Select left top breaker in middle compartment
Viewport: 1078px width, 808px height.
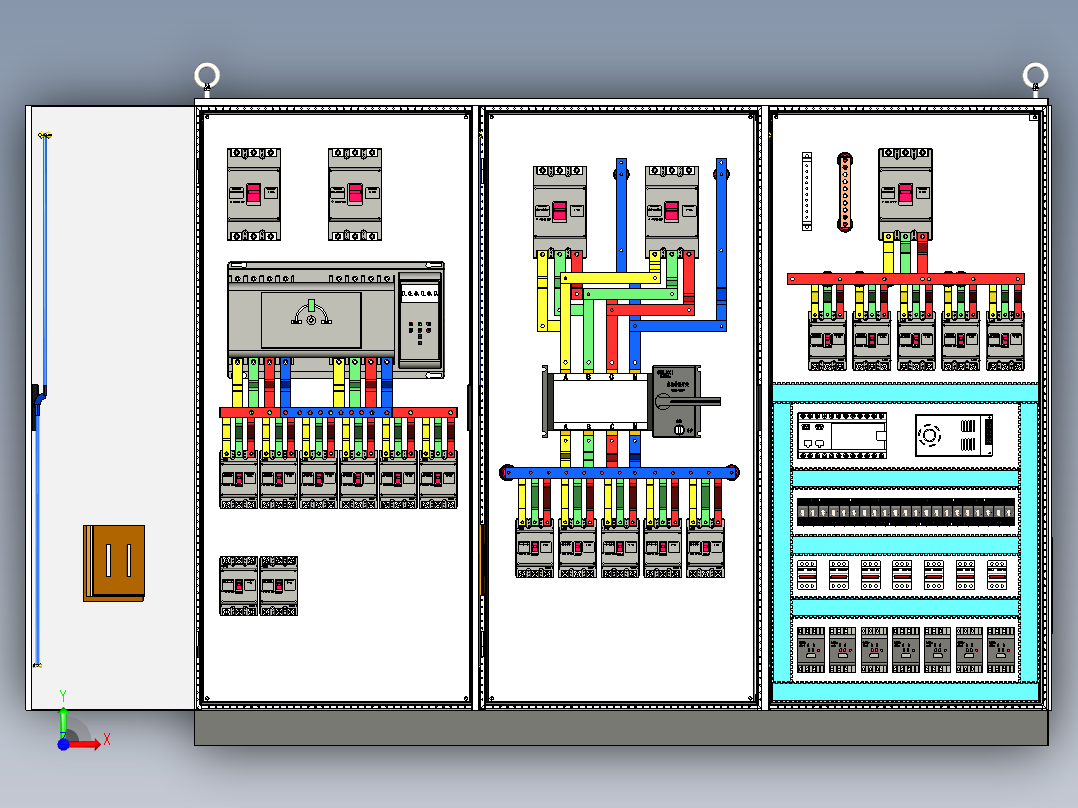click(x=560, y=211)
